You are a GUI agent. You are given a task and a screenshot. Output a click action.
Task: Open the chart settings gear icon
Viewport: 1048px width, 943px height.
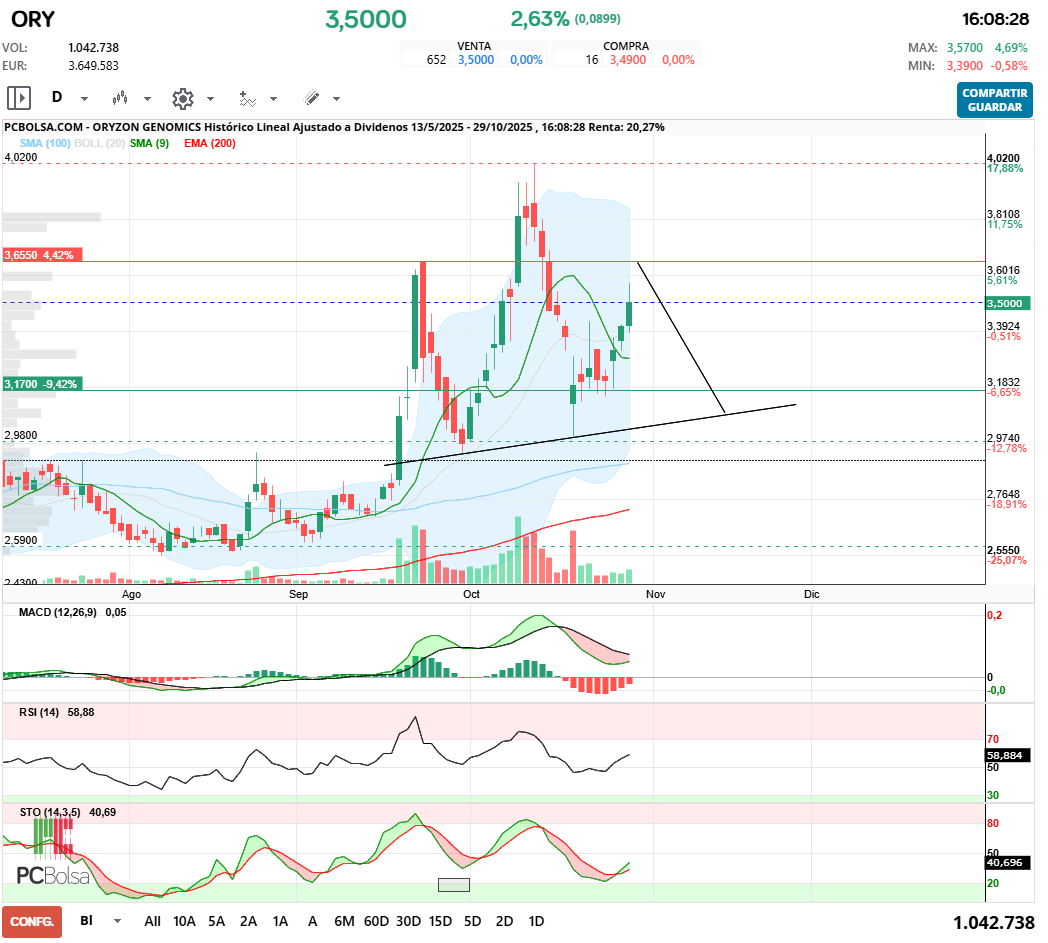coord(182,98)
